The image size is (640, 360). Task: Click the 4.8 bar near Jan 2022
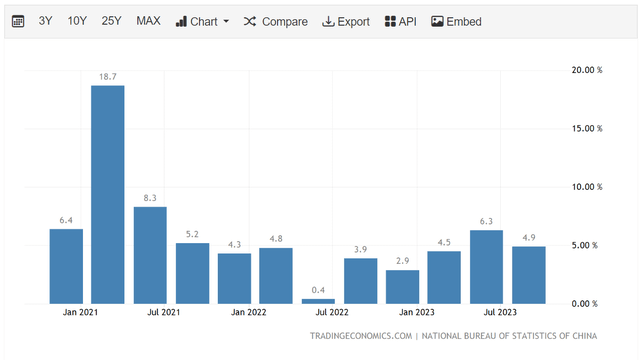pyautogui.click(x=276, y=276)
